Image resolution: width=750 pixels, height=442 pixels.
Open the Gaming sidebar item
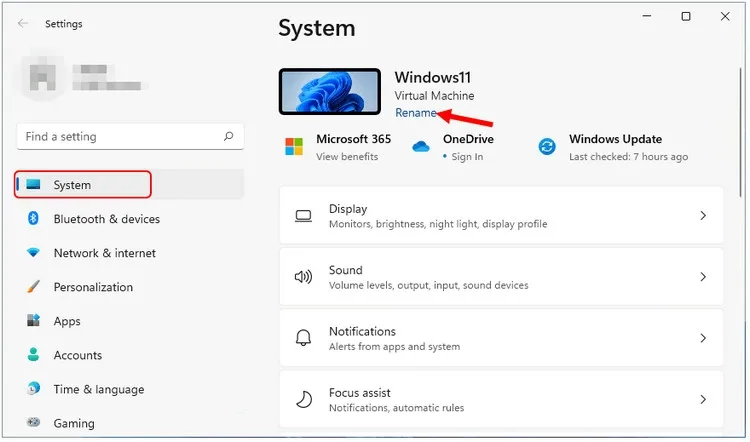(x=73, y=424)
